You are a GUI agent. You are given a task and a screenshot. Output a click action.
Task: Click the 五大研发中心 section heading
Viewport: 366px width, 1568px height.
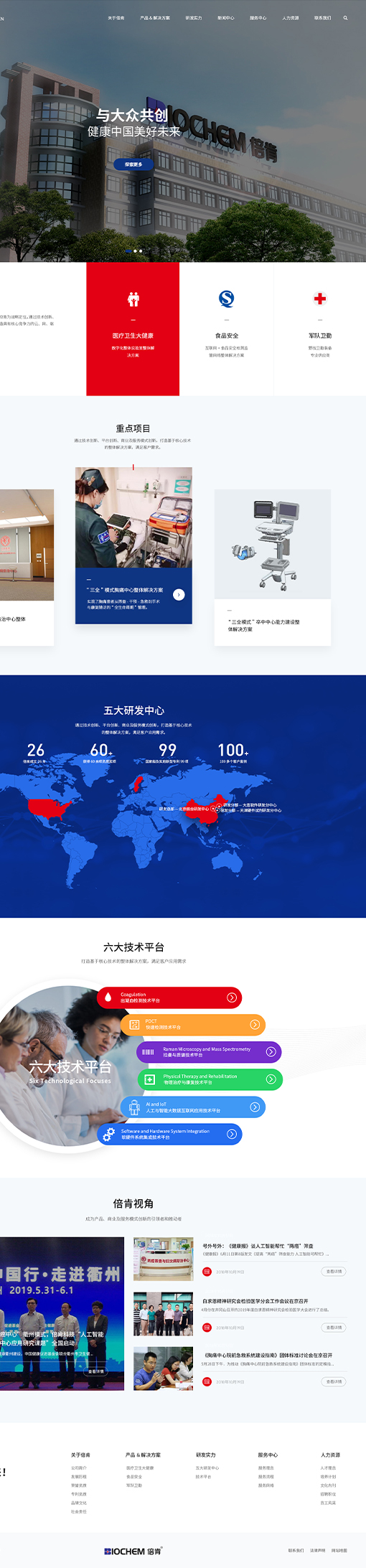pos(133,710)
